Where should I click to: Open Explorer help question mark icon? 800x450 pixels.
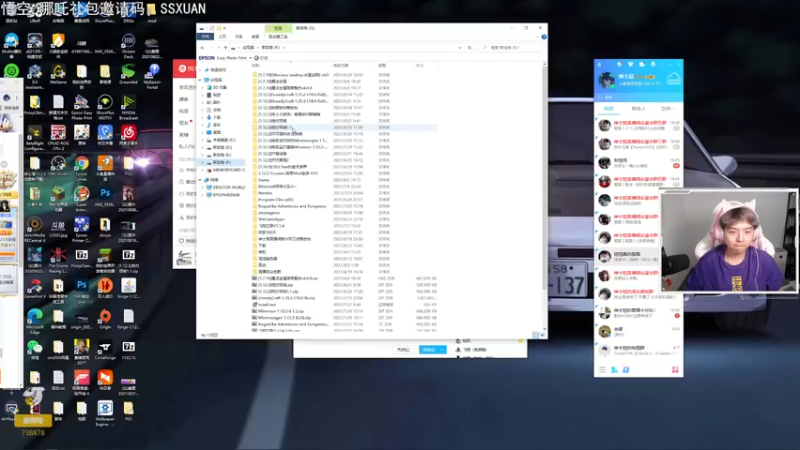tap(544, 37)
